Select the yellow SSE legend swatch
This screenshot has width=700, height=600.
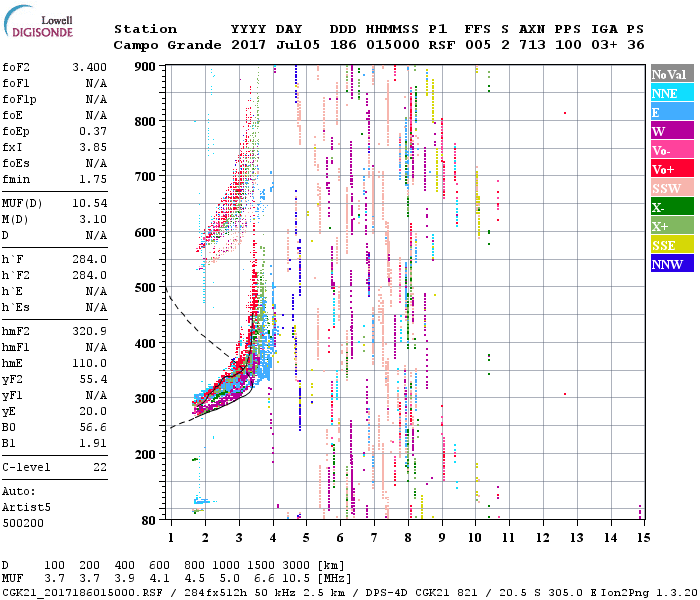pos(672,245)
